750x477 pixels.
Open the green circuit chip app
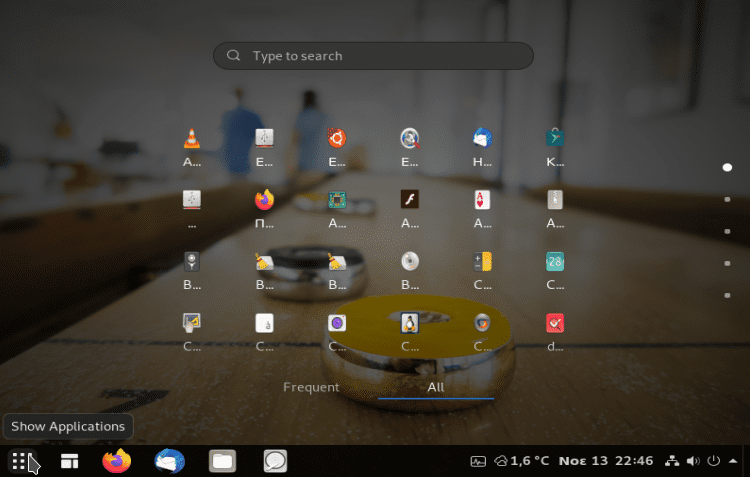[x=337, y=200]
